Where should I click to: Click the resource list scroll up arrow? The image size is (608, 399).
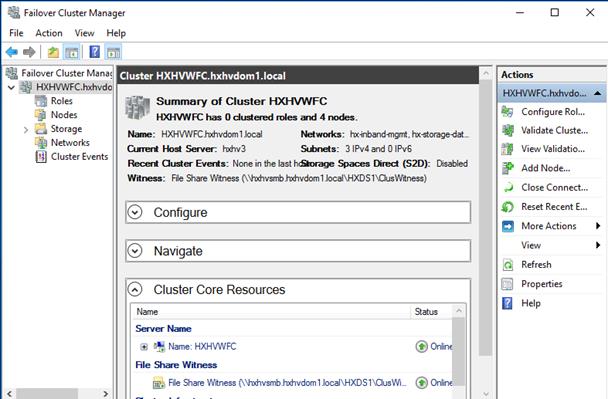pos(459,311)
